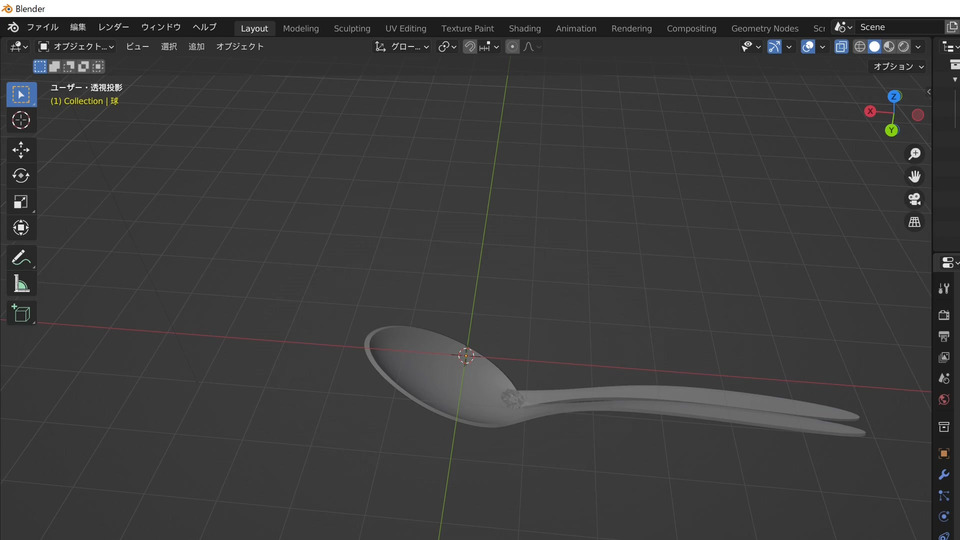Open the Modifiers wrench tab
The height and width of the screenshot is (540, 960).
pos(944,474)
